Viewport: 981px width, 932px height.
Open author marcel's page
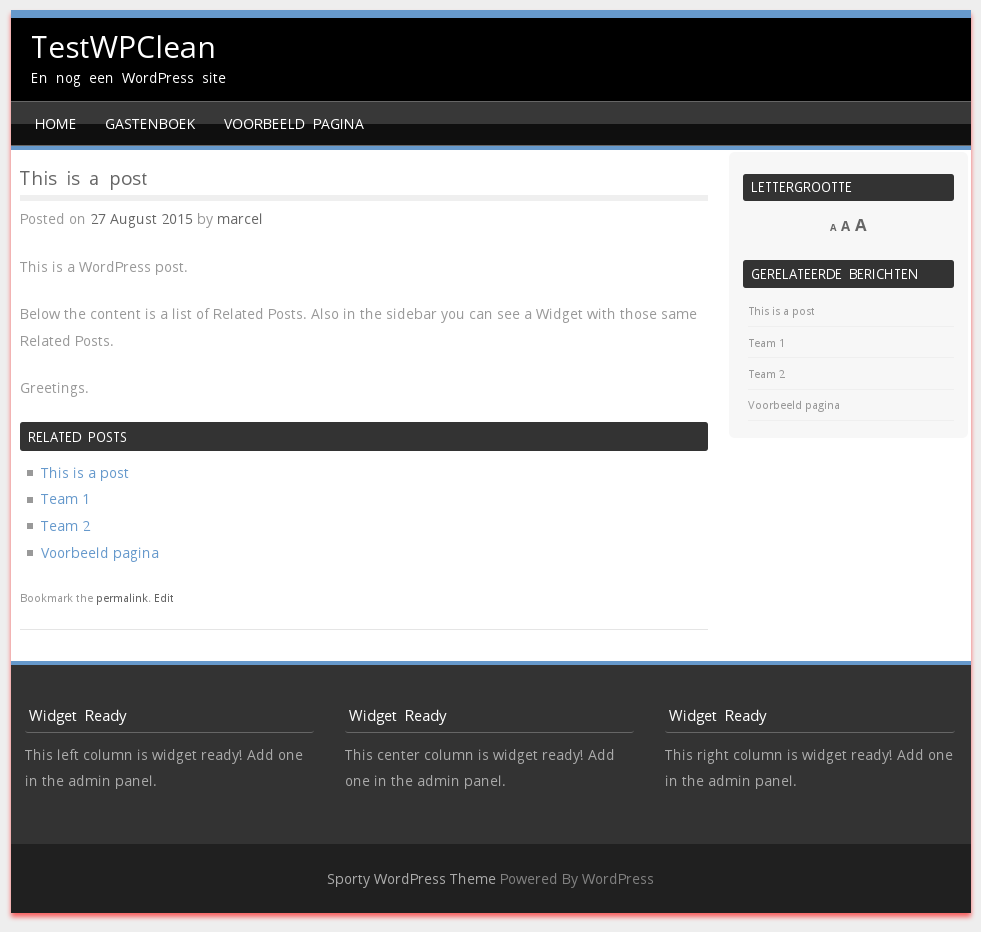(x=239, y=219)
